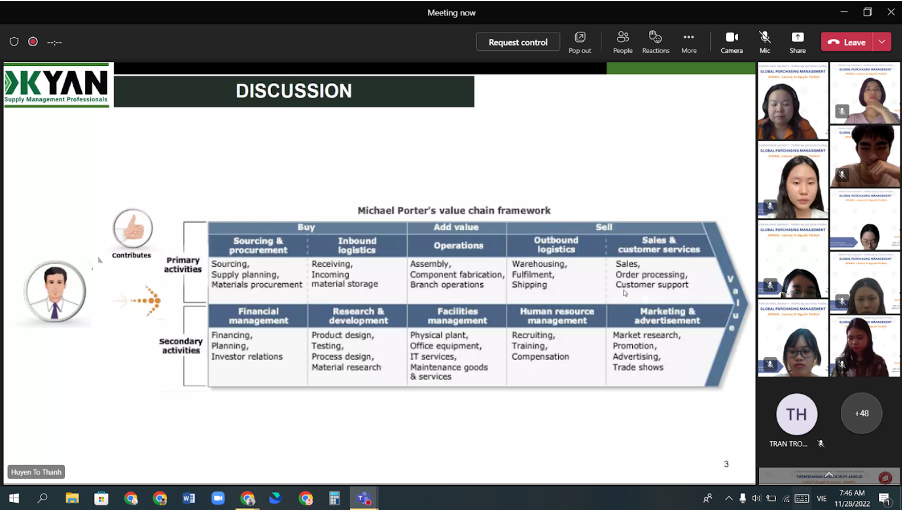This screenshot has width=902, height=510.
Task: Expand the self-view preview chevron
Action: [x=829, y=474]
